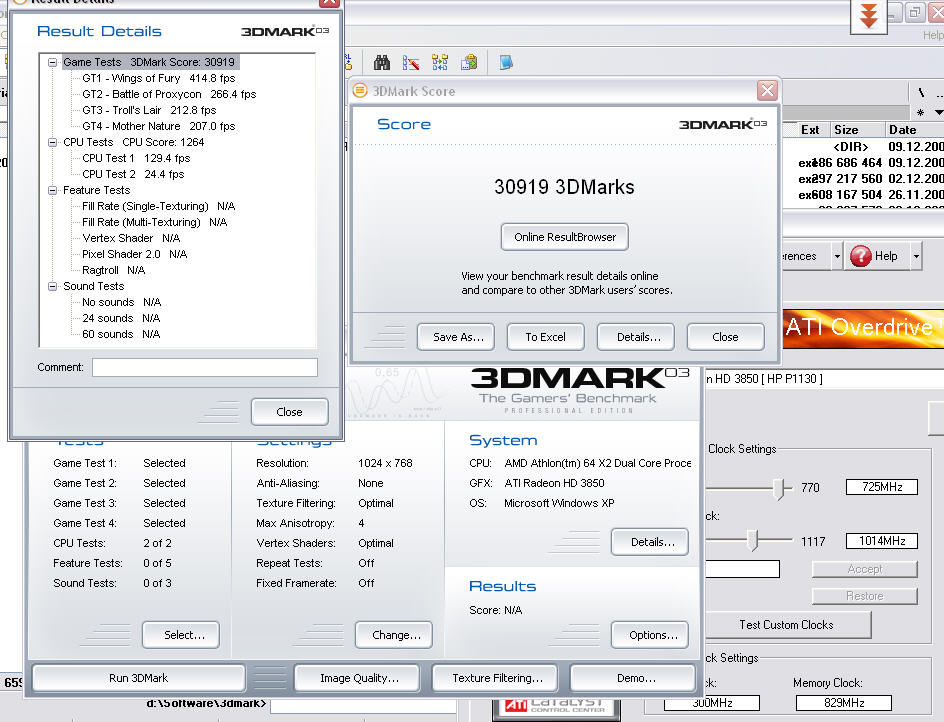Click the 300MHz clock readout box
The width and height of the screenshot is (944, 722).
pos(712,703)
